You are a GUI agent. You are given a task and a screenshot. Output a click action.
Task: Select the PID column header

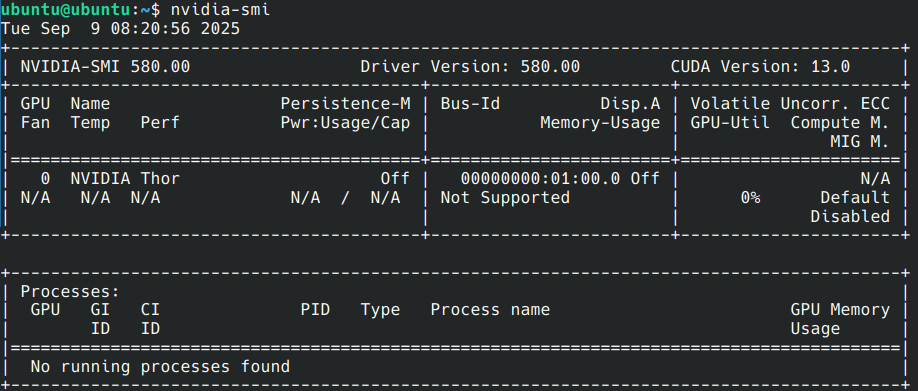click(x=315, y=310)
